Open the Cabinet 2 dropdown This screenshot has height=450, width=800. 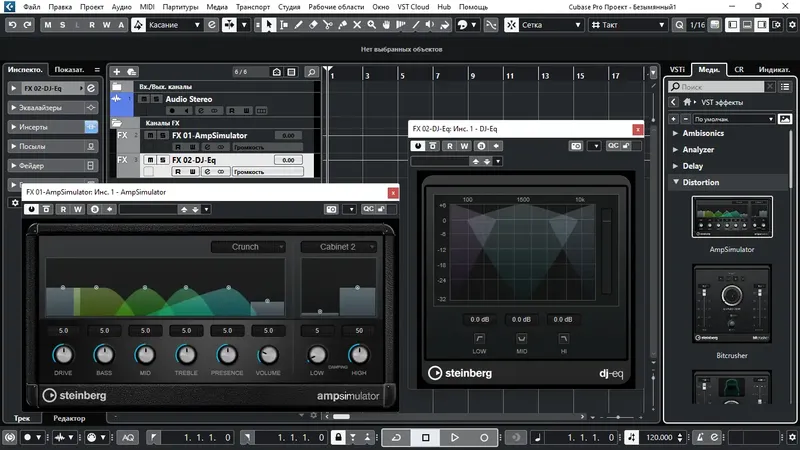point(339,247)
